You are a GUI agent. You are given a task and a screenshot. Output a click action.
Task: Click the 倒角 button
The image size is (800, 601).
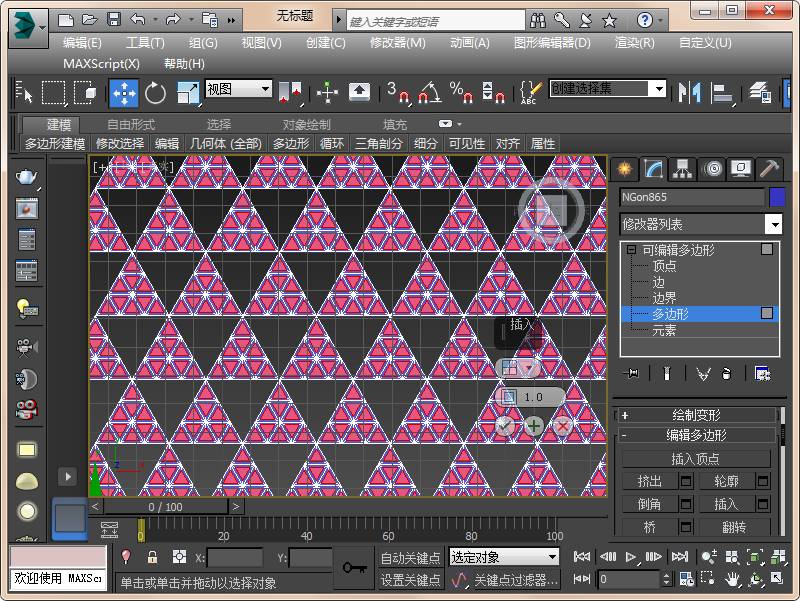tap(650, 504)
